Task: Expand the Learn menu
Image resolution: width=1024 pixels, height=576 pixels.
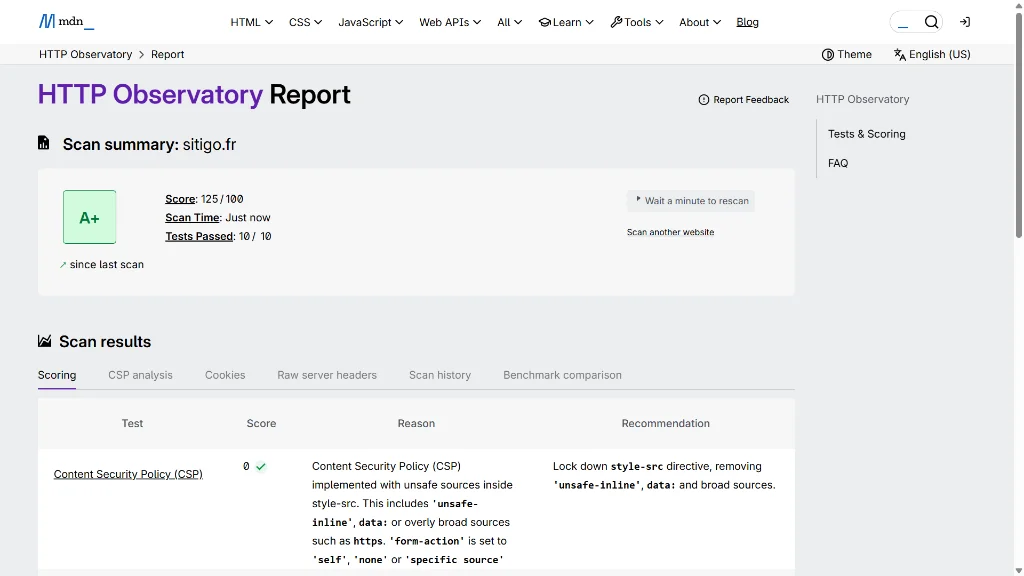Action: [566, 22]
